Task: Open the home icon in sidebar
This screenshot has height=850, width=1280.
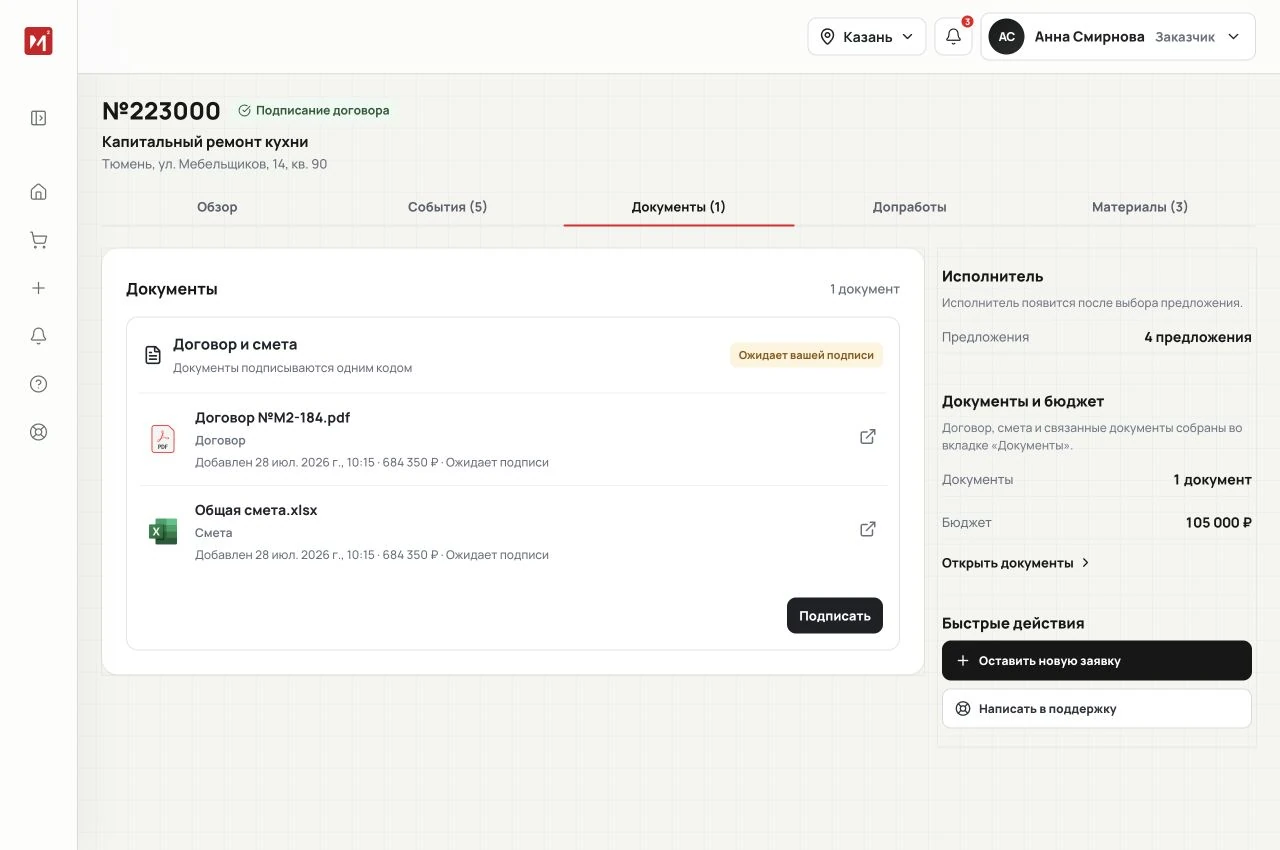Action: coord(38,192)
